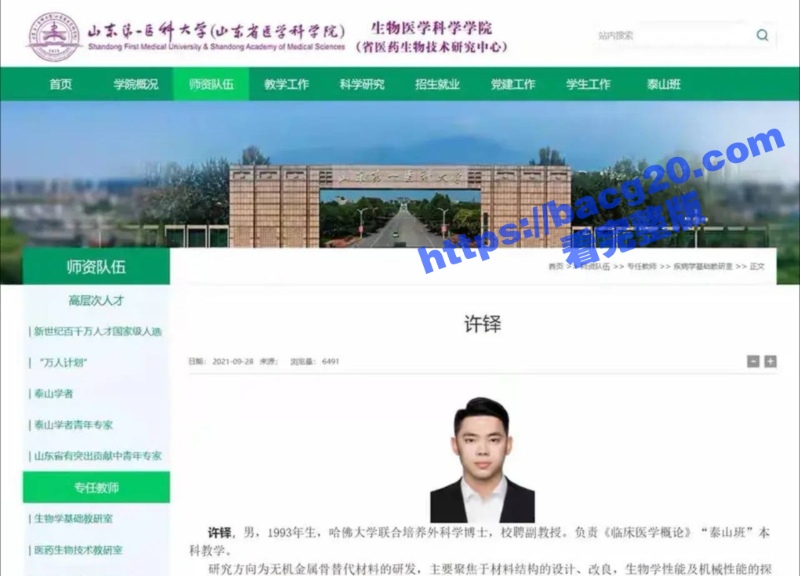Click the 疾病学基础教研室 breadcrumb link
800x576 pixels.
click(702, 267)
